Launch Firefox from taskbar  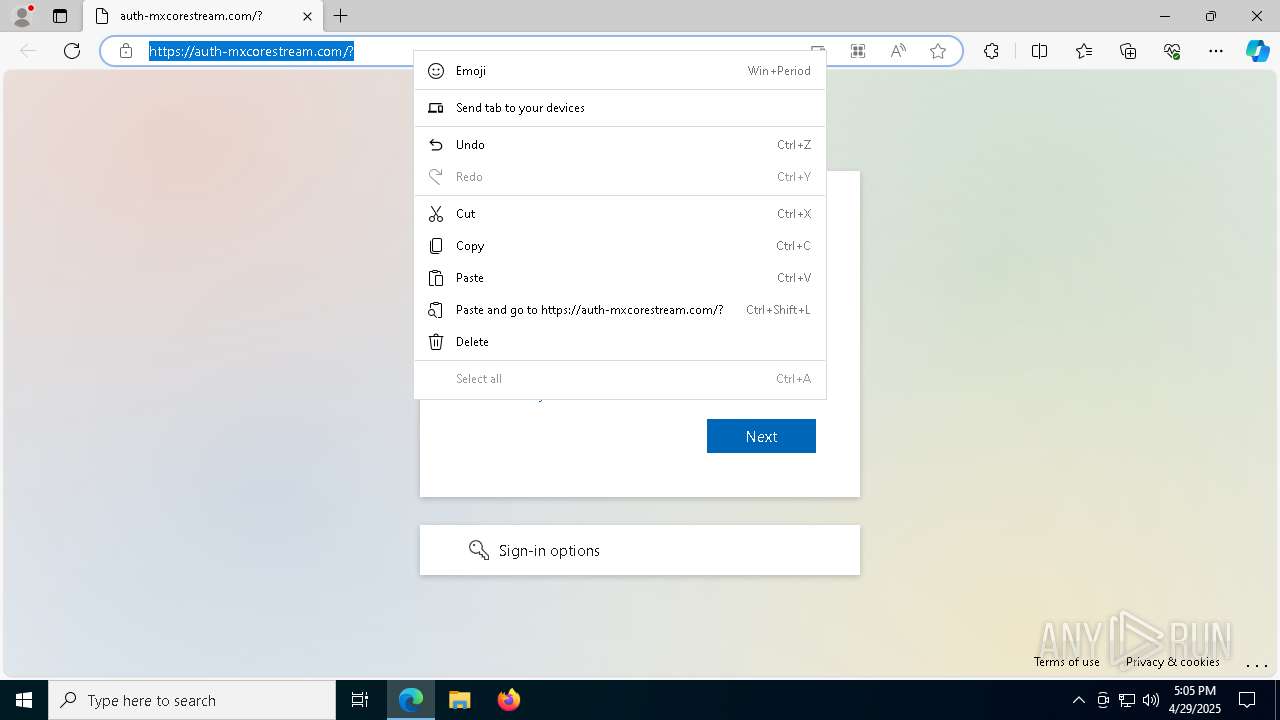click(509, 700)
